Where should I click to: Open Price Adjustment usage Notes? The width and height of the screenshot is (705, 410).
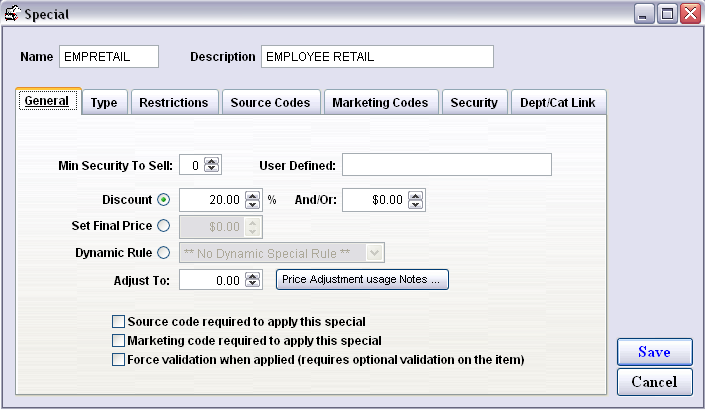coord(362,279)
